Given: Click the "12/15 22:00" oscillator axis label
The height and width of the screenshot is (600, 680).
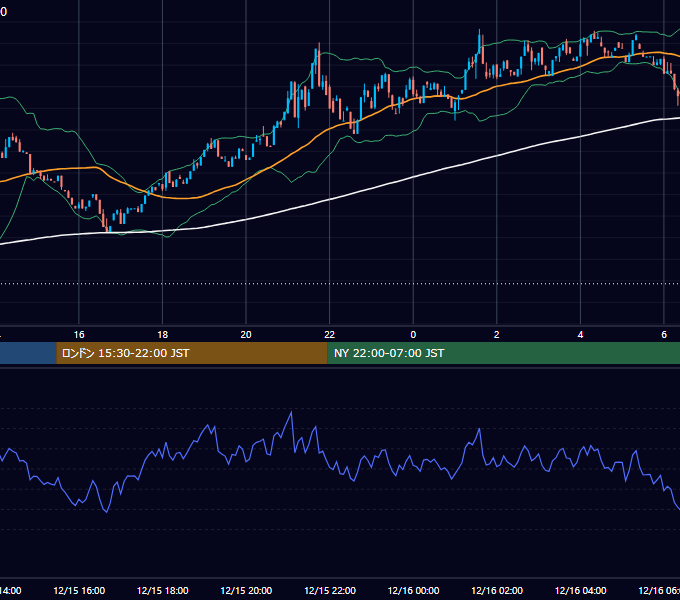Looking at the screenshot, I should coord(330,590).
